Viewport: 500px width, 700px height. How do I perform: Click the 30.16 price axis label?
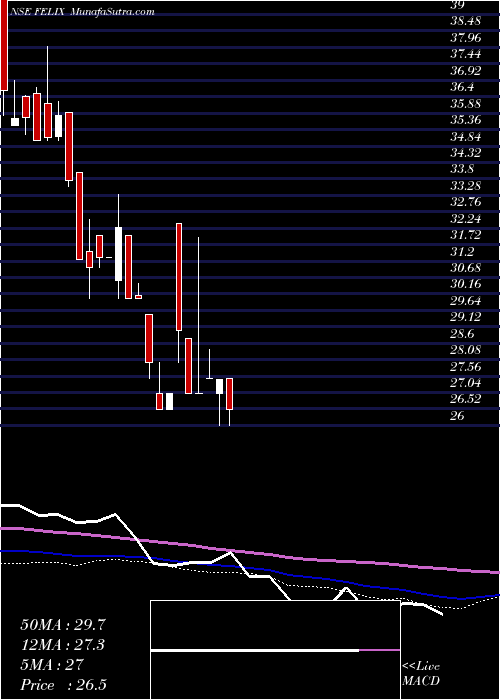pos(466,284)
